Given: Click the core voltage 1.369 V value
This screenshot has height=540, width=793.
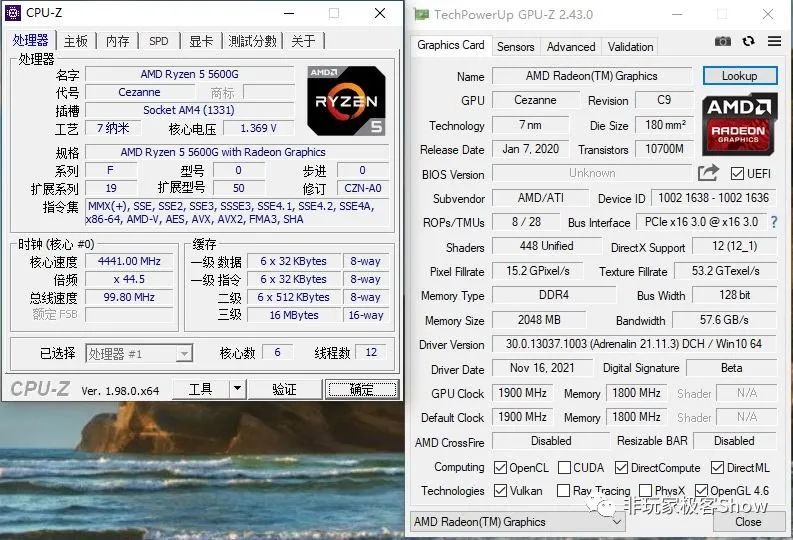Looking at the screenshot, I should (258, 128).
